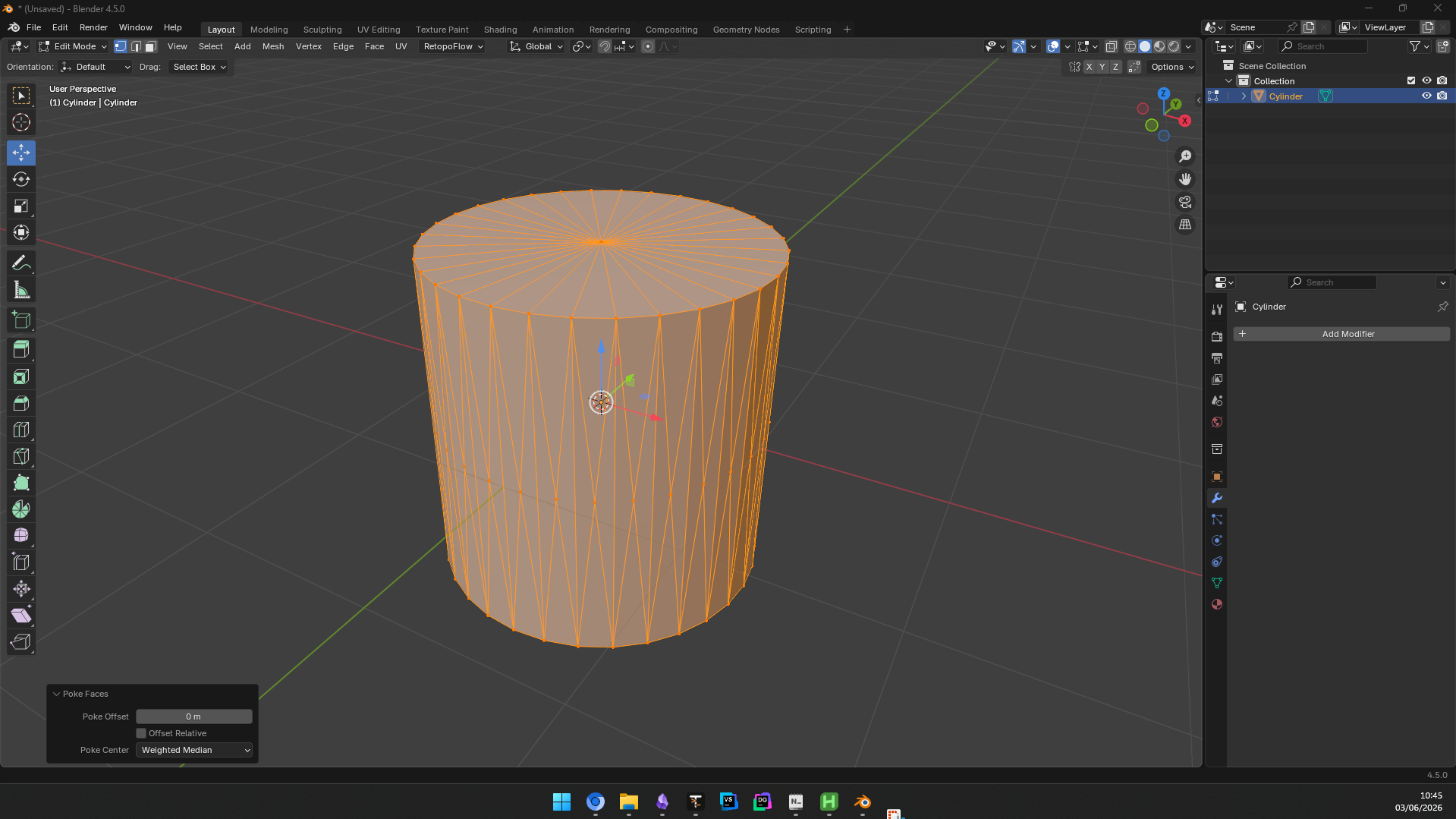The width and height of the screenshot is (1456, 819).
Task: Activate the Rotate tool
Action: [x=21, y=179]
